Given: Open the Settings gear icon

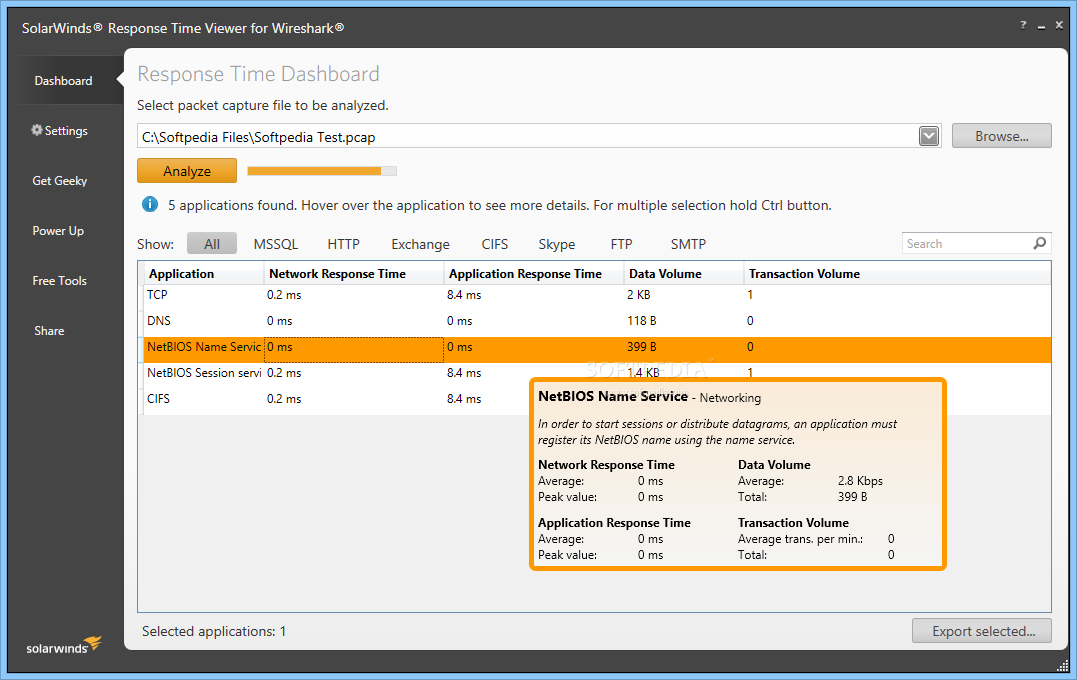Looking at the screenshot, I should [x=37, y=130].
